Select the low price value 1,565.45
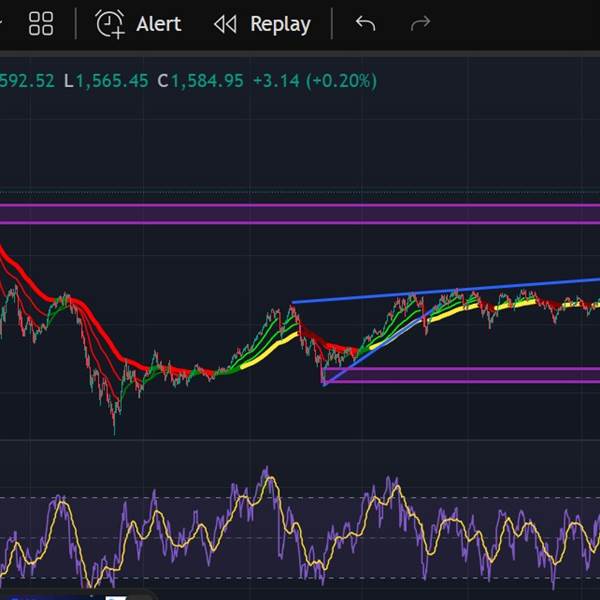The image size is (600, 600). click(112, 81)
